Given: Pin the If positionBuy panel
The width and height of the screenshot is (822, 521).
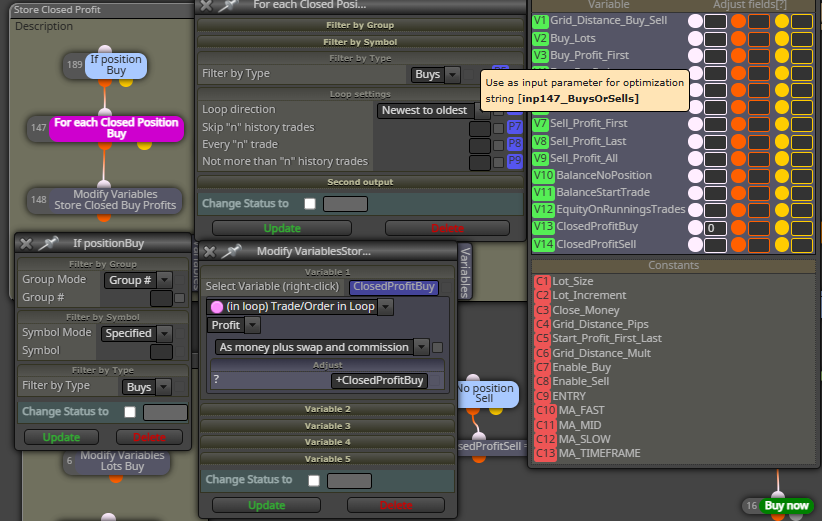Looking at the screenshot, I should click(x=48, y=243).
